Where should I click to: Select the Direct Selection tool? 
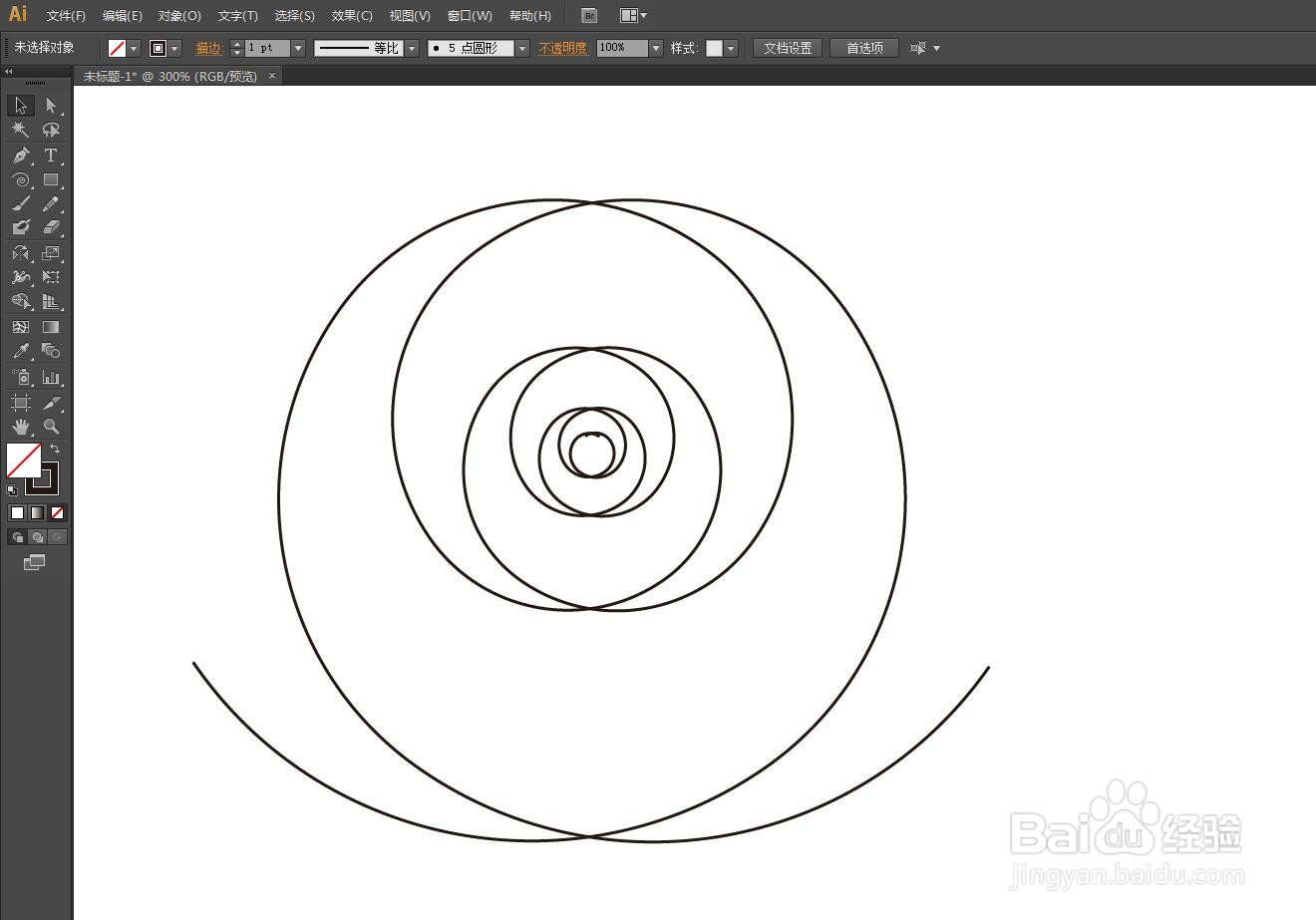[51, 106]
